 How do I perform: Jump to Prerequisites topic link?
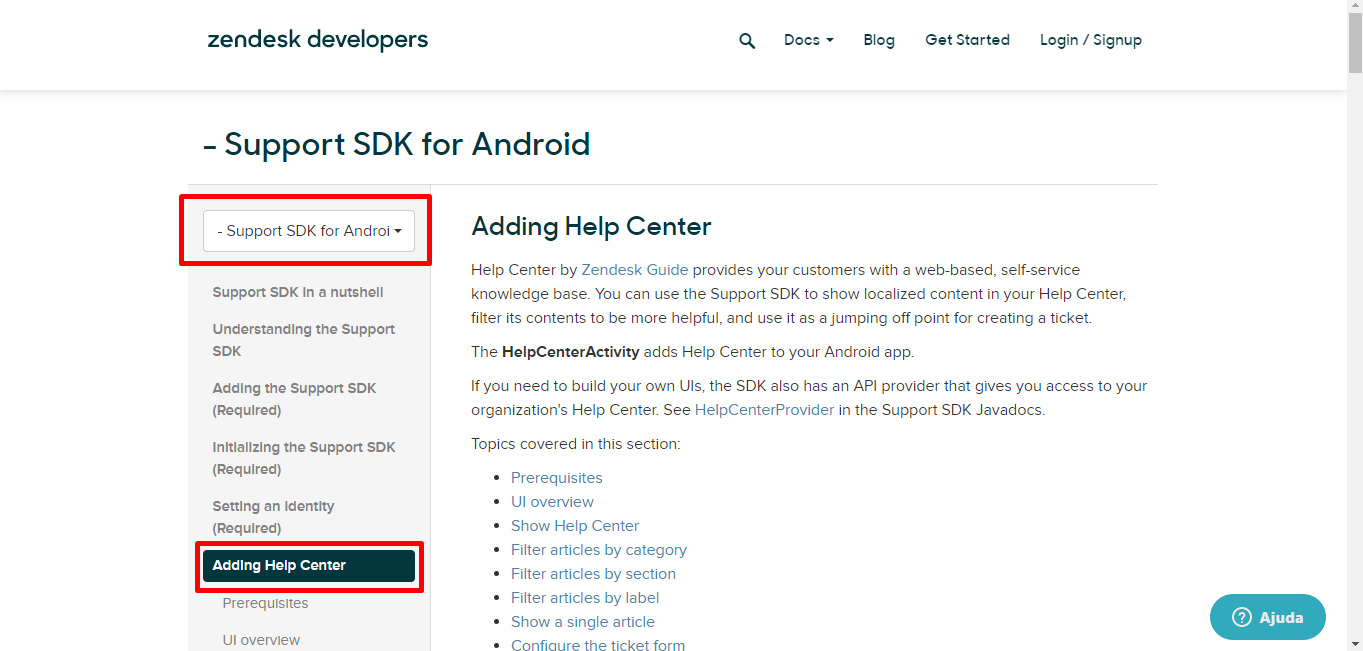click(557, 478)
